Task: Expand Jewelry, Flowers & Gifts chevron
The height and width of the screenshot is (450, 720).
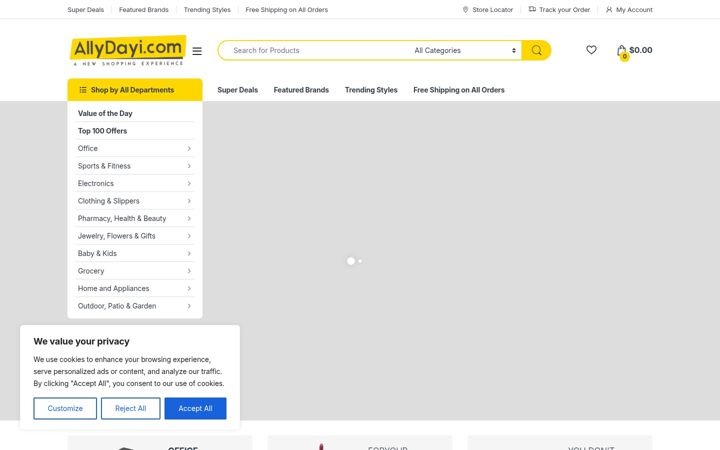Action: pyautogui.click(x=189, y=236)
